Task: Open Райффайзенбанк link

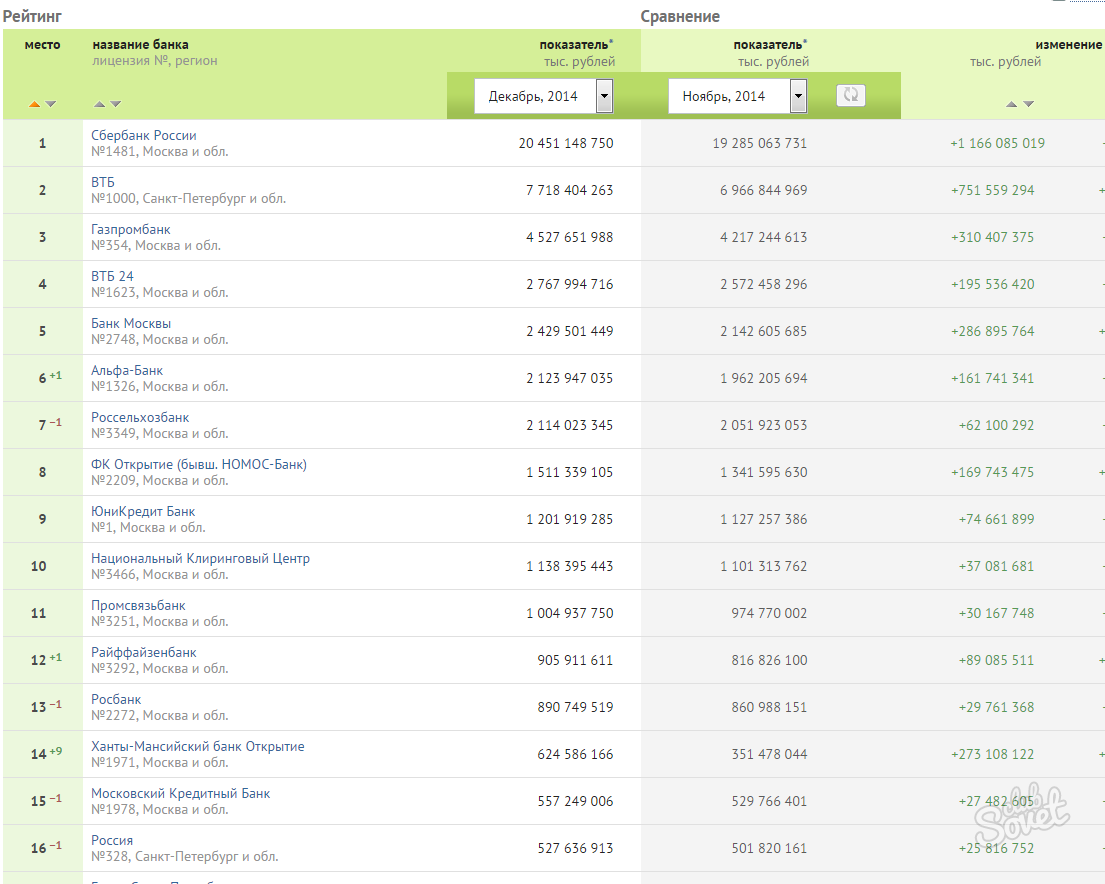Action: point(144,653)
